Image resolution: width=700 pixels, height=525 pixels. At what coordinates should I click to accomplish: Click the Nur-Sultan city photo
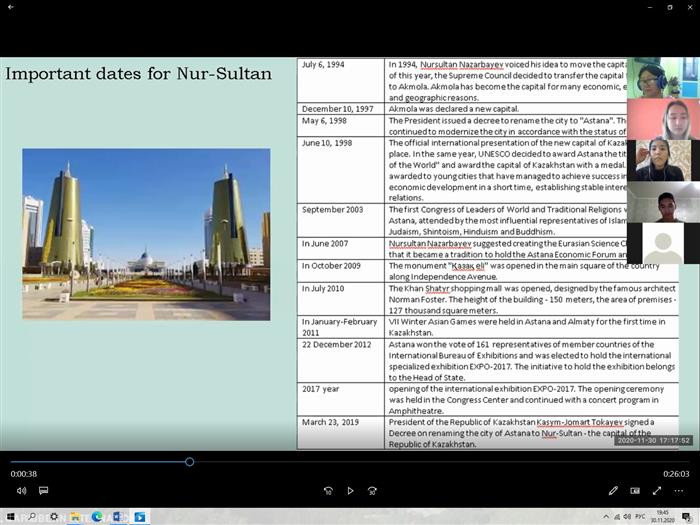click(x=146, y=234)
